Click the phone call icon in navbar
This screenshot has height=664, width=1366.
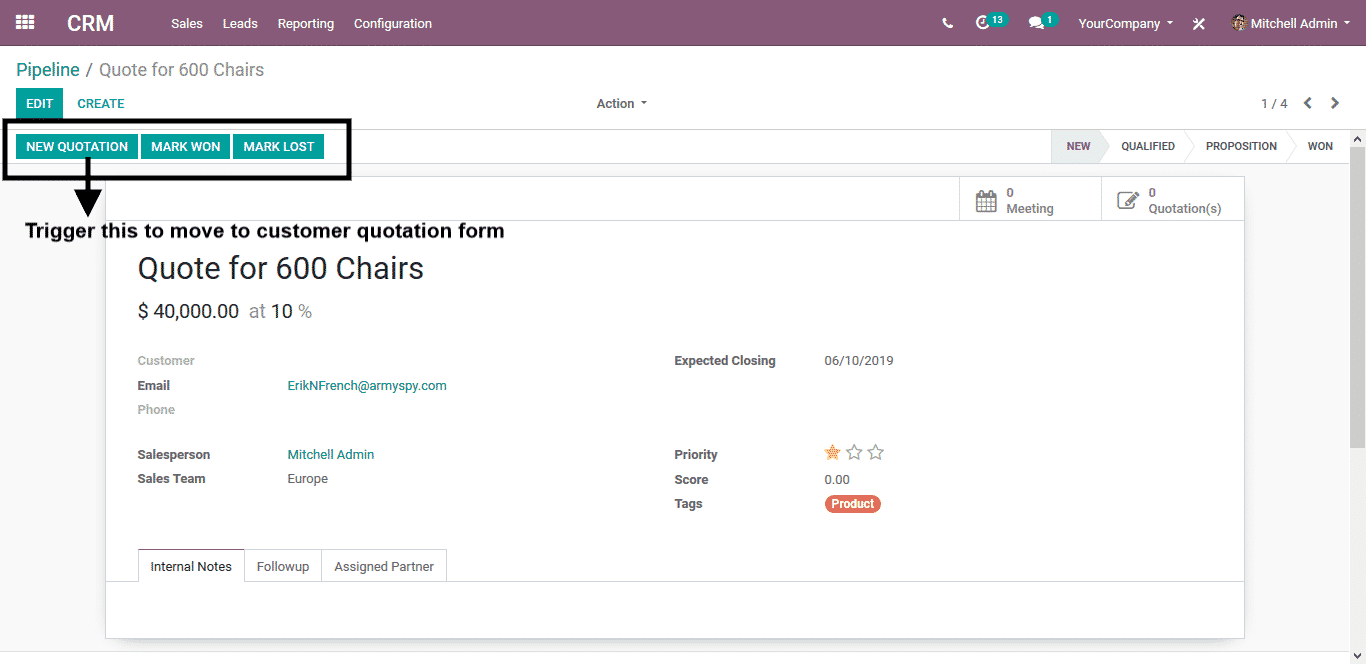pyautogui.click(x=947, y=23)
